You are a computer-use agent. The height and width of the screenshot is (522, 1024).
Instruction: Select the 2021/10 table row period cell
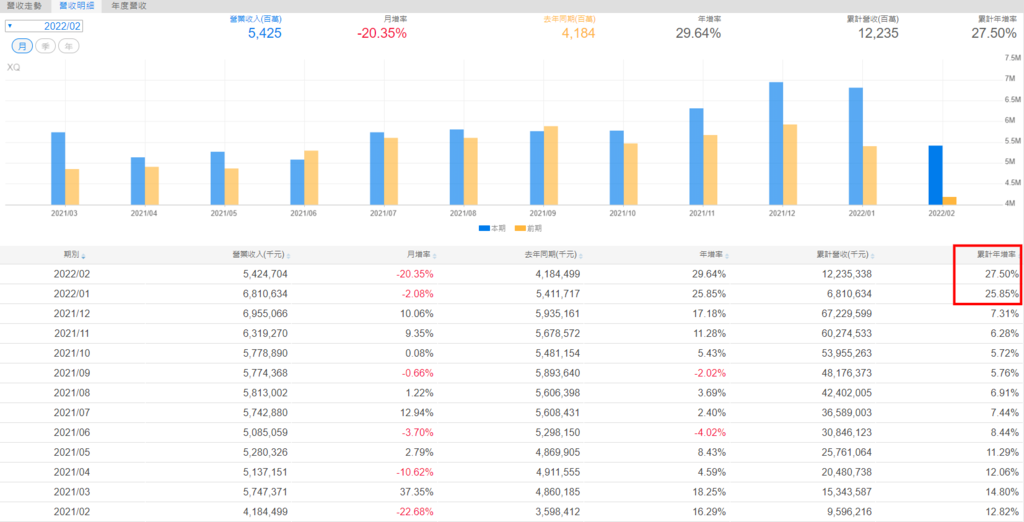click(x=71, y=353)
